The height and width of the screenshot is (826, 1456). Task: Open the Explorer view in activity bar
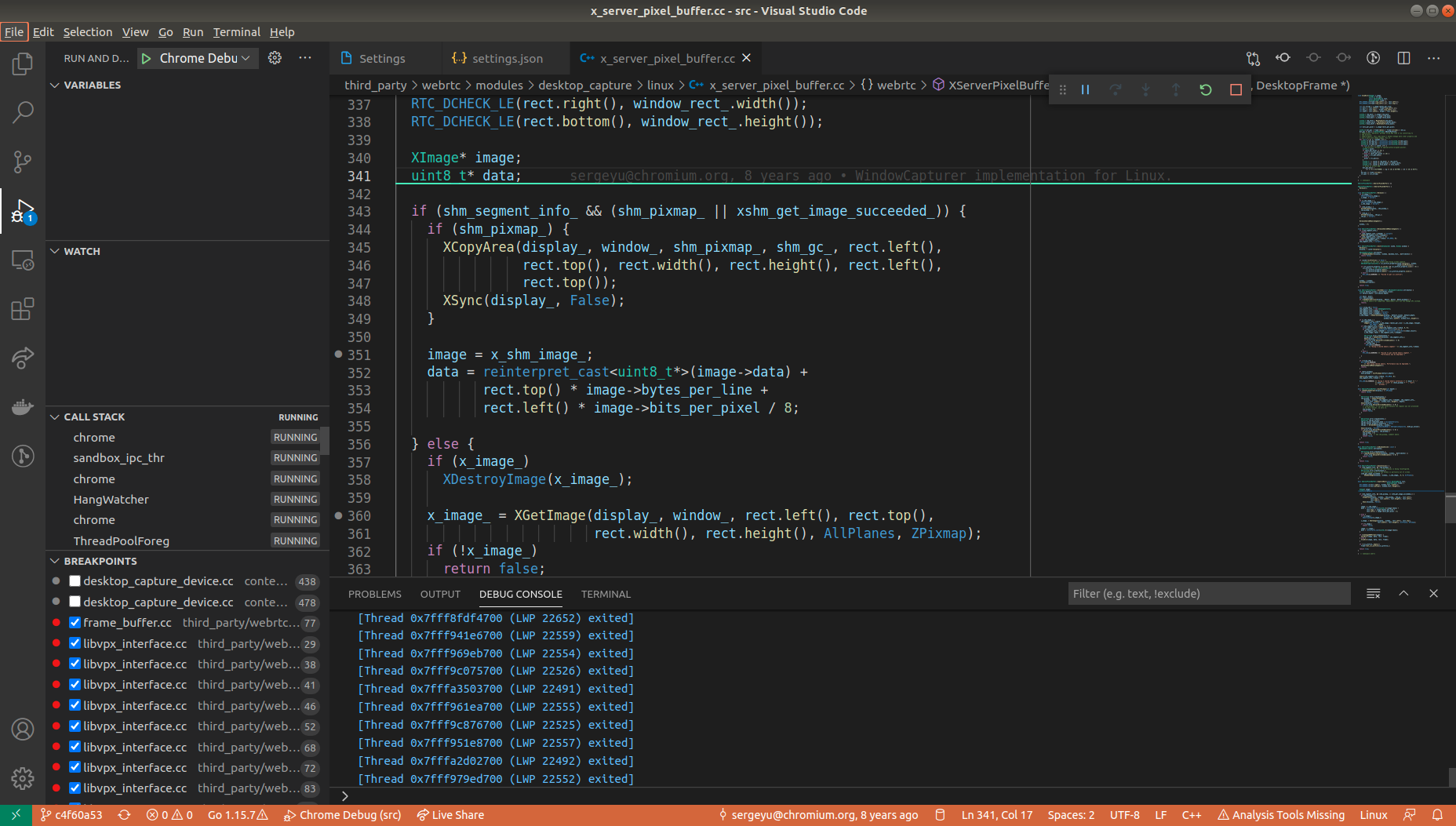(x=23, y=64)
